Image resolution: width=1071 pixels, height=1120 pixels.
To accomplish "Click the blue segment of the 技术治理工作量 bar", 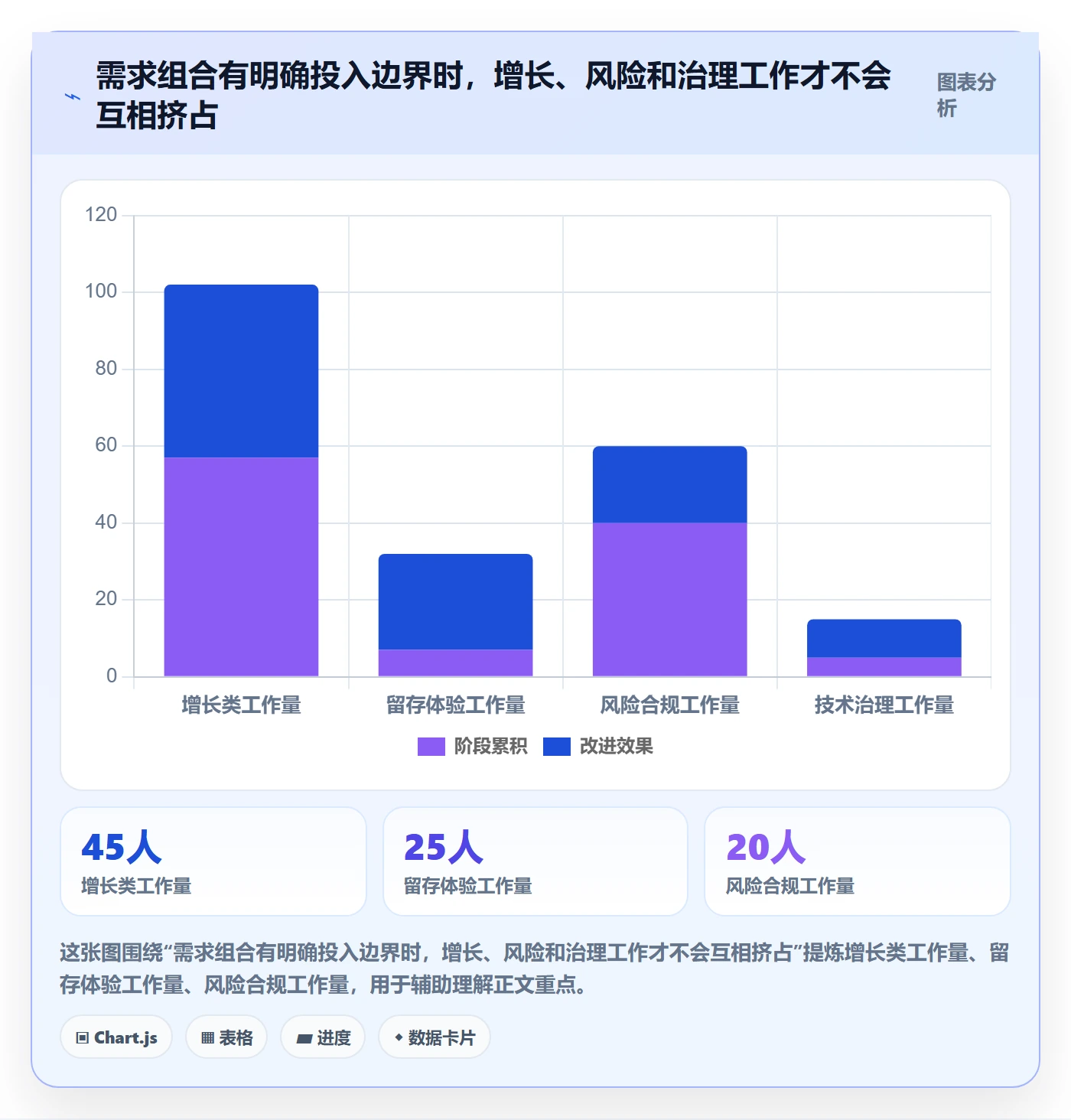I will (884, 638).
